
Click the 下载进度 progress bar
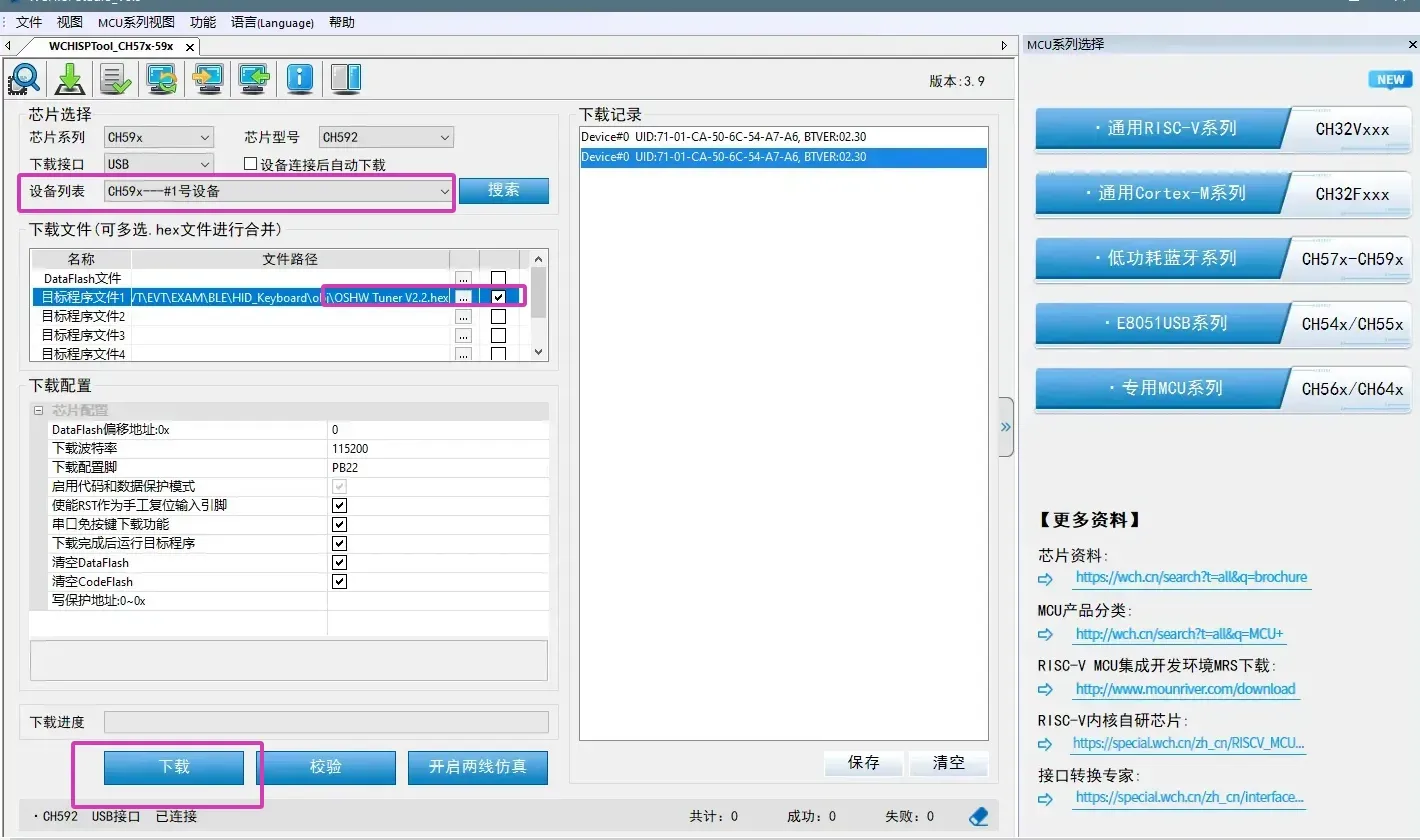tap(326, 722)
